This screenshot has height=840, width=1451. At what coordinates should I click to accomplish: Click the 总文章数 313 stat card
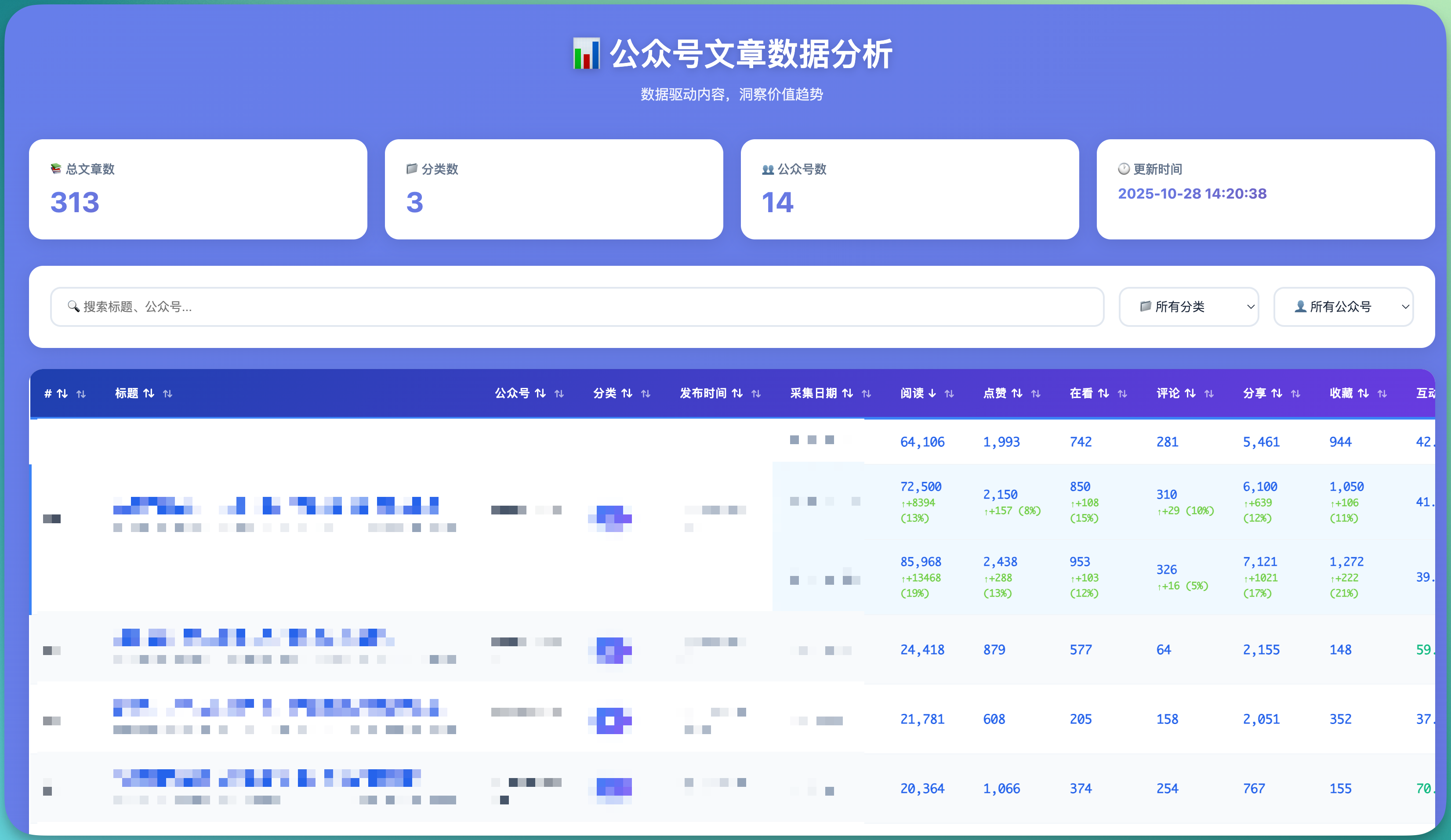(x=197, y=189)
